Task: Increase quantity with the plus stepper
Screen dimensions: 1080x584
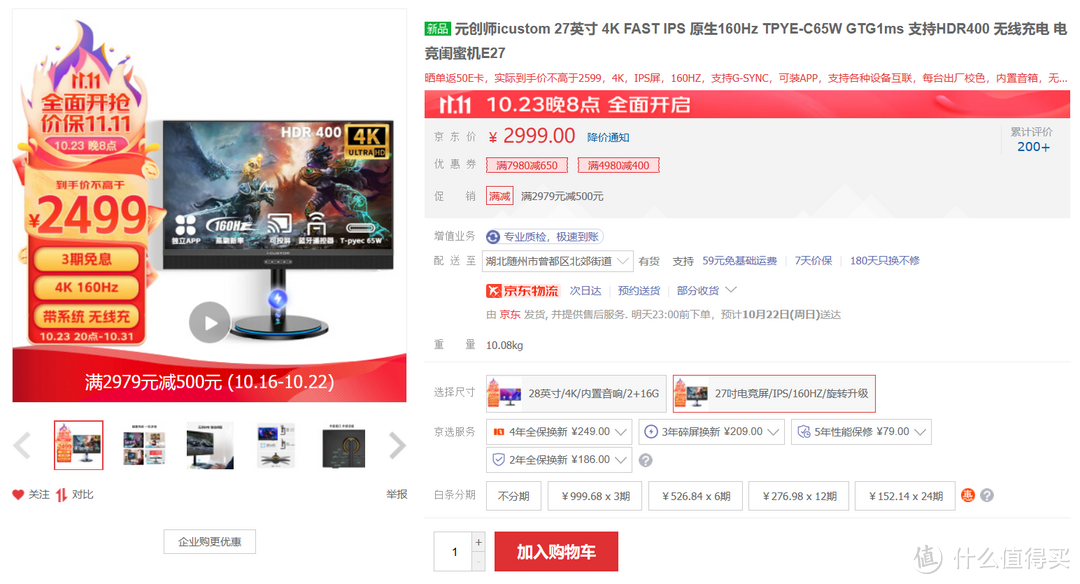Action: coord(479,542)
